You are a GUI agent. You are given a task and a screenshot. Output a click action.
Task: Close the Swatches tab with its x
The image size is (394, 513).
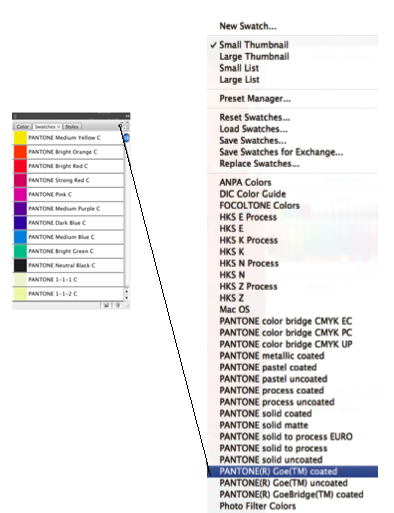(x=59, y=127)
